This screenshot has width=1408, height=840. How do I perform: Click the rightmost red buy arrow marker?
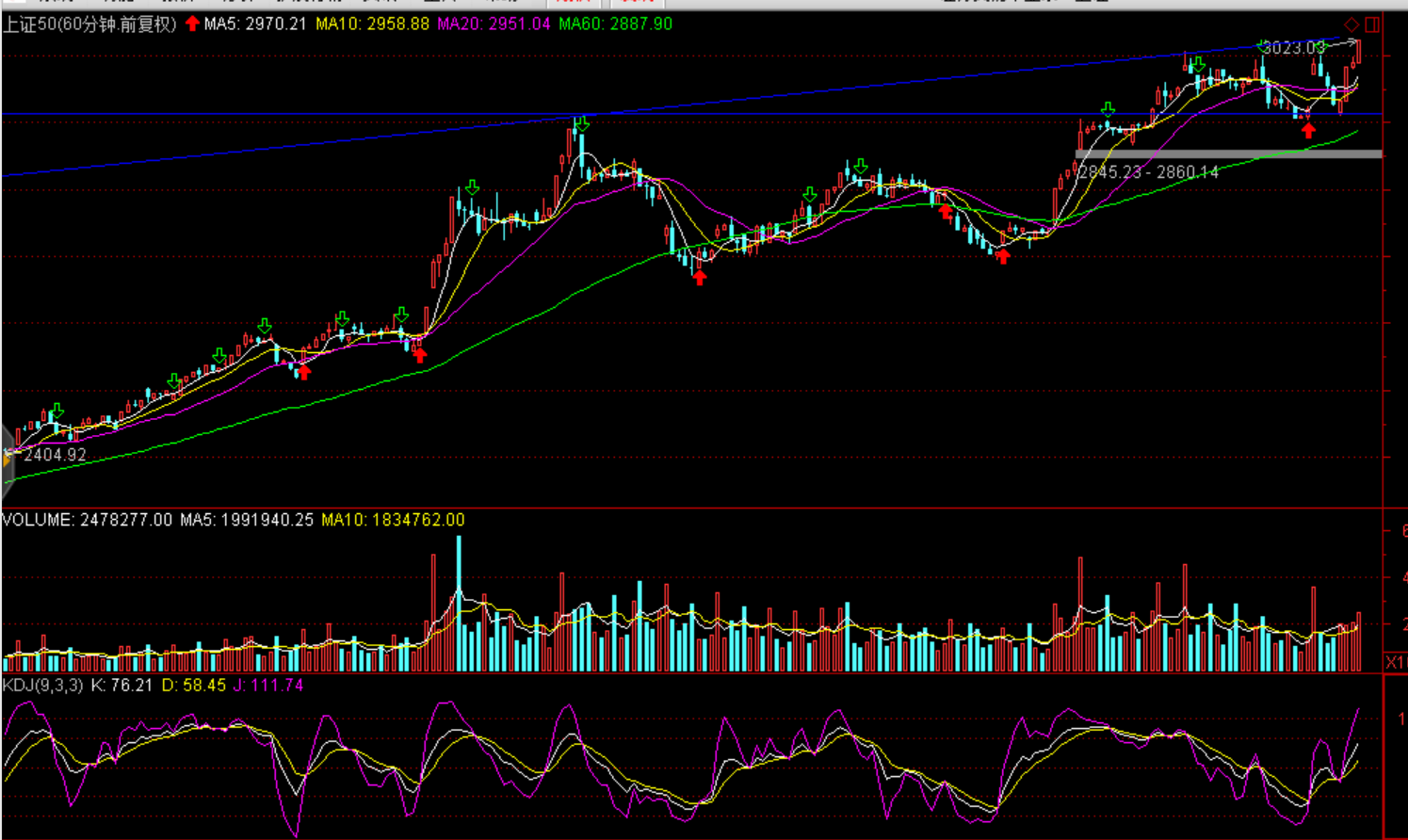[1308, 130]
